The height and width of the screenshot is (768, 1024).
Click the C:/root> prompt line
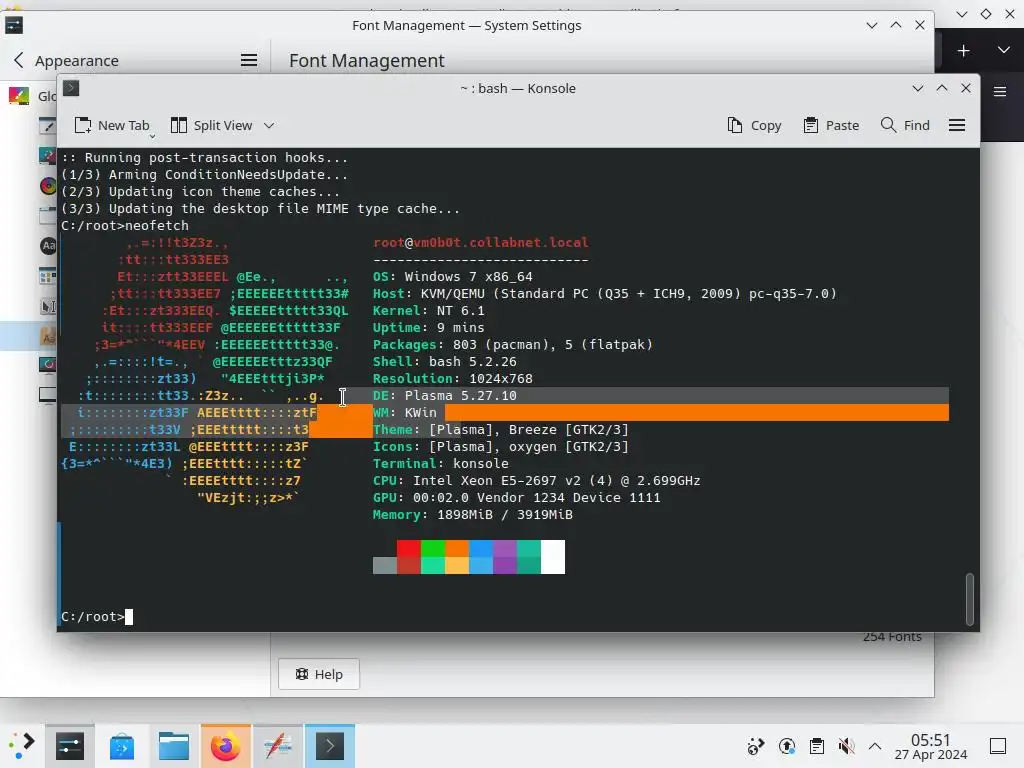(97, 616)
